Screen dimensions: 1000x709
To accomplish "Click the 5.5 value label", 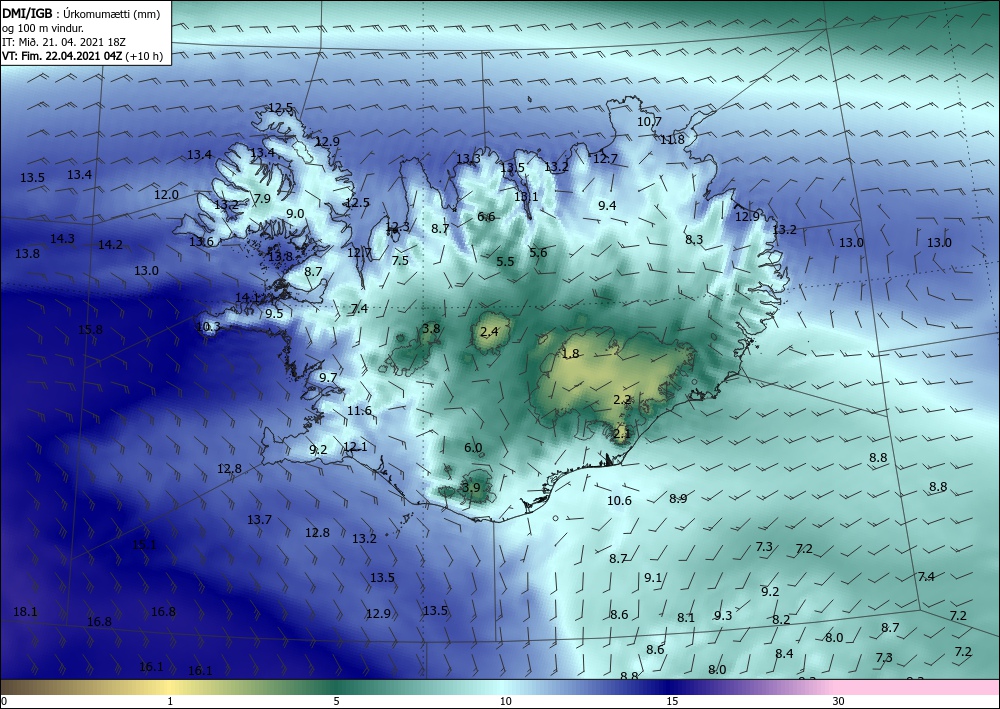I will tap(505, 261).
